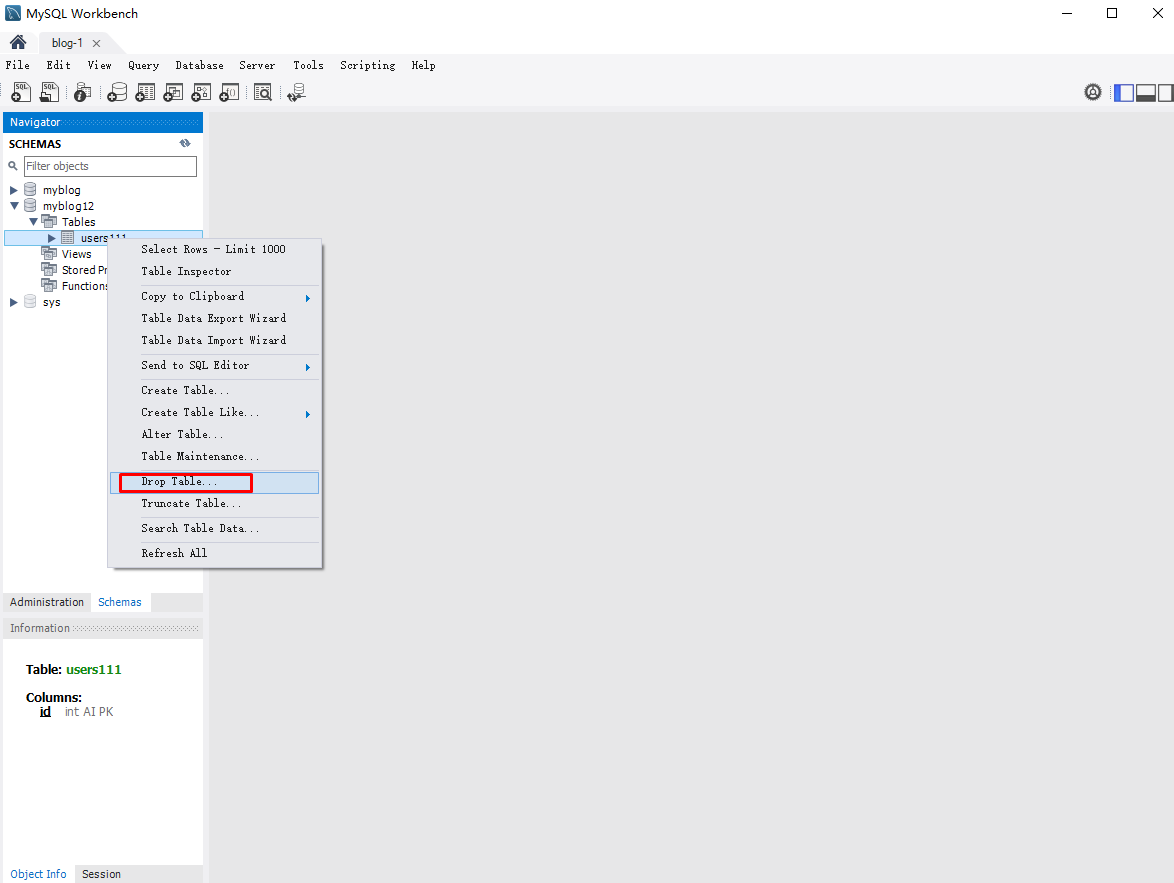This screenshot has height=883, width=1174.
Task: Create new function toolbar icon
Action: point(229,92)
